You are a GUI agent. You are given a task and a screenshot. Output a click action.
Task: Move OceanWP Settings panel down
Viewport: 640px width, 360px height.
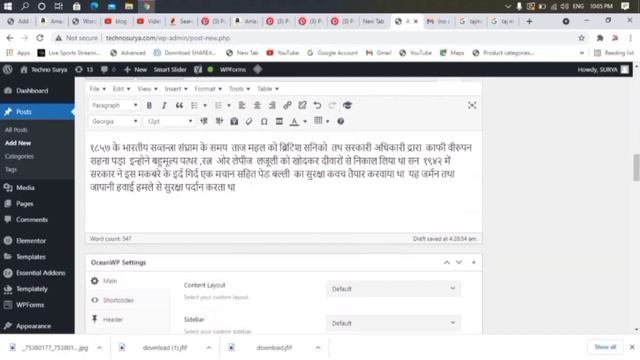click(459, 262)
